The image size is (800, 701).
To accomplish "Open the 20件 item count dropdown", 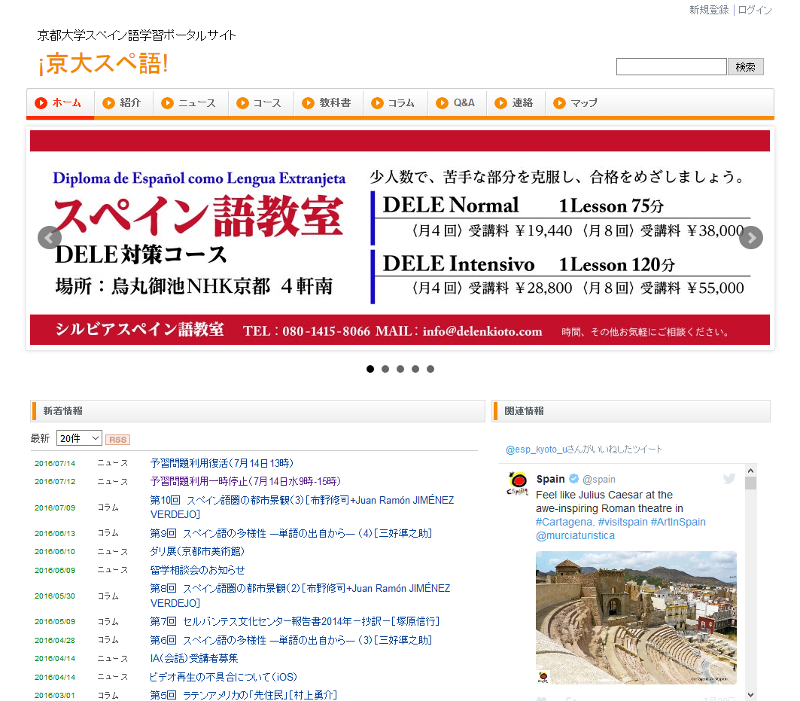I will tap(79, 439).
